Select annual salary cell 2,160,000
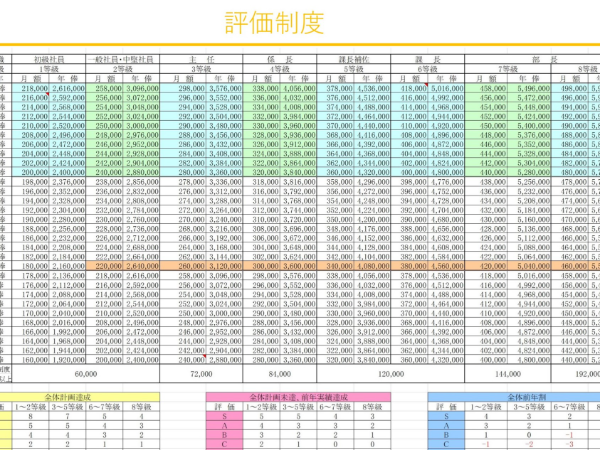This screenshot has height=450, width=600. click(67, 266)
